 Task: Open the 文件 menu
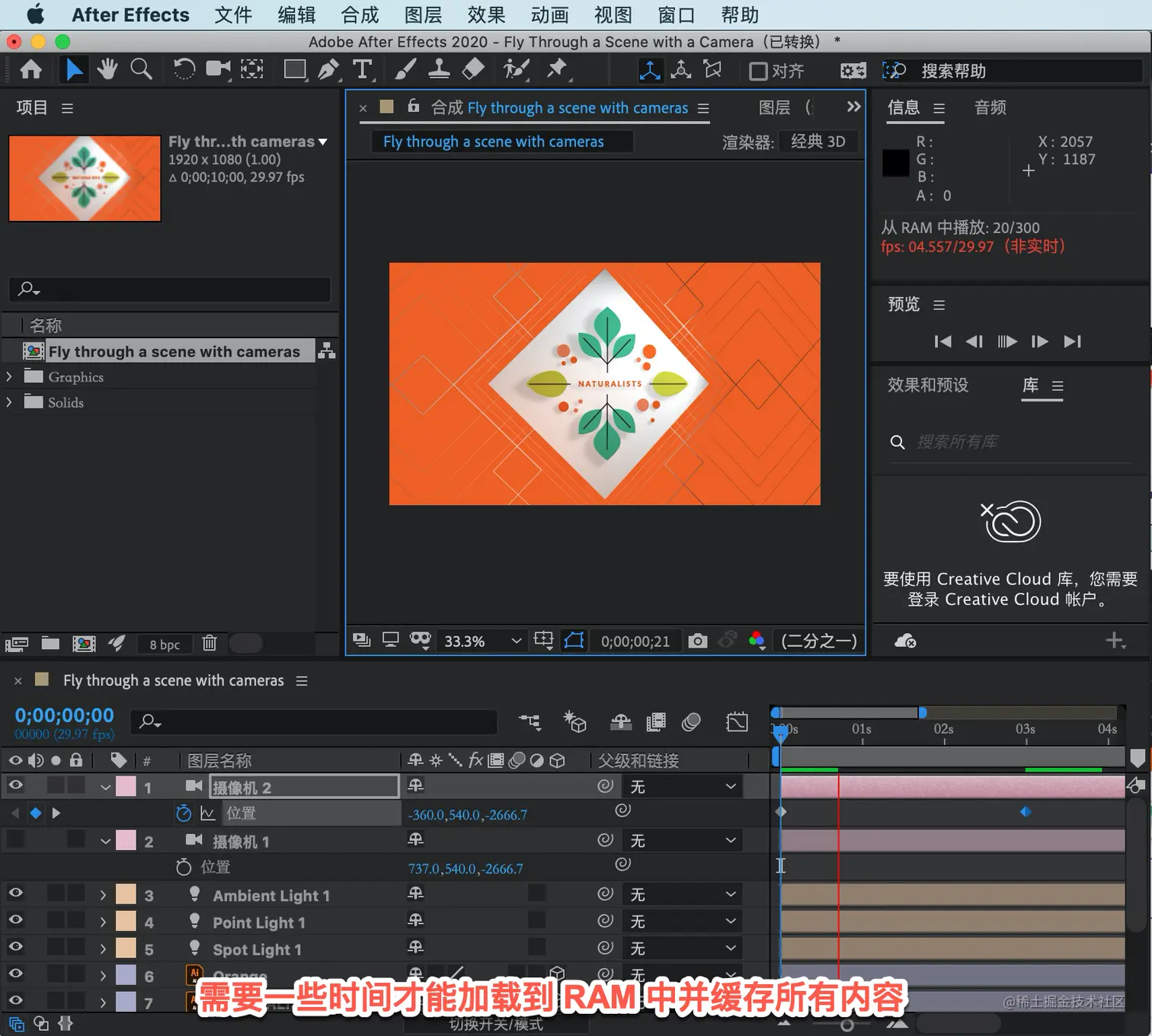coord(233,14)
